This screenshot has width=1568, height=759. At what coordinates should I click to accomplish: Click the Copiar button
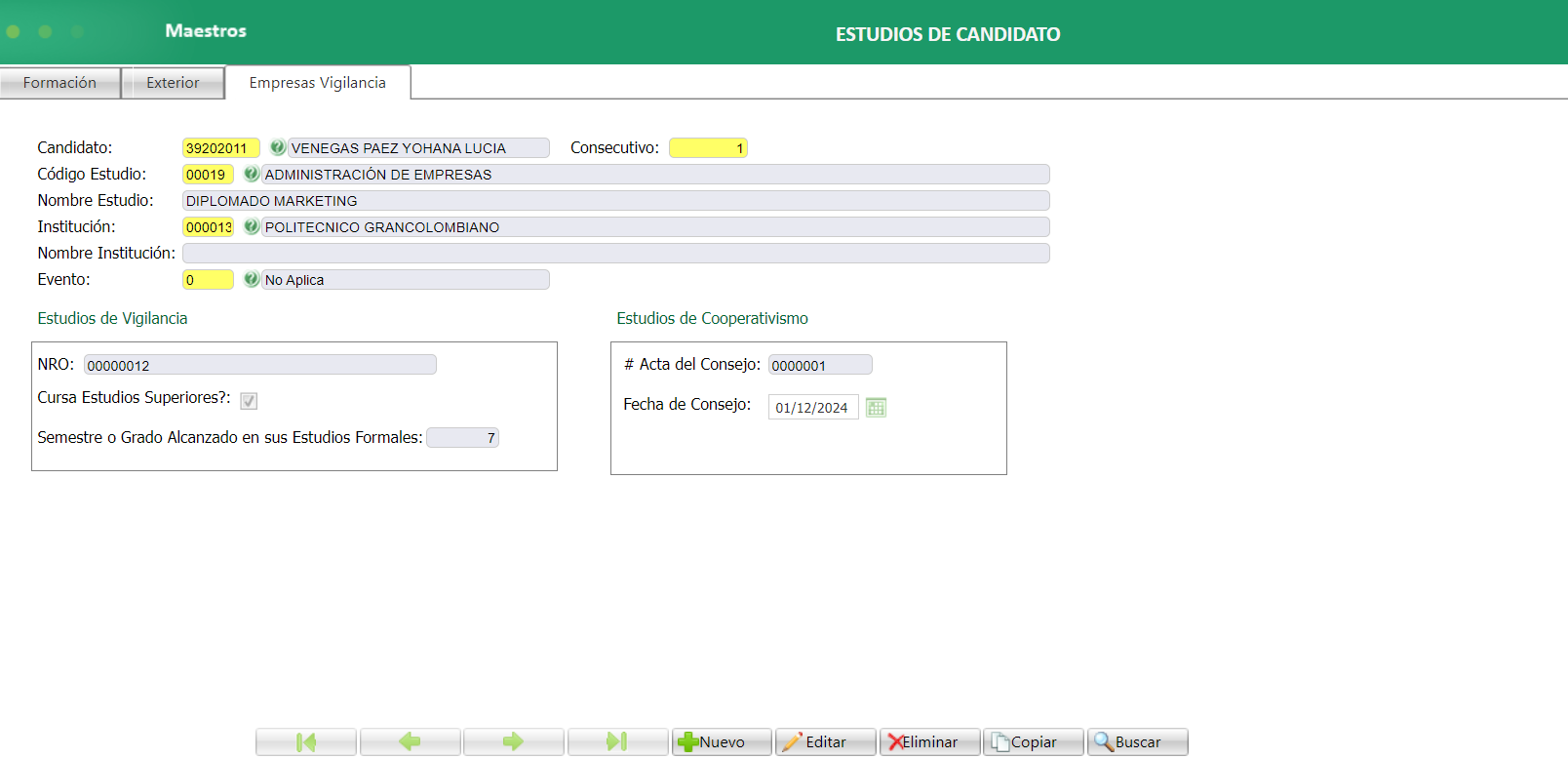[1034, 741]
